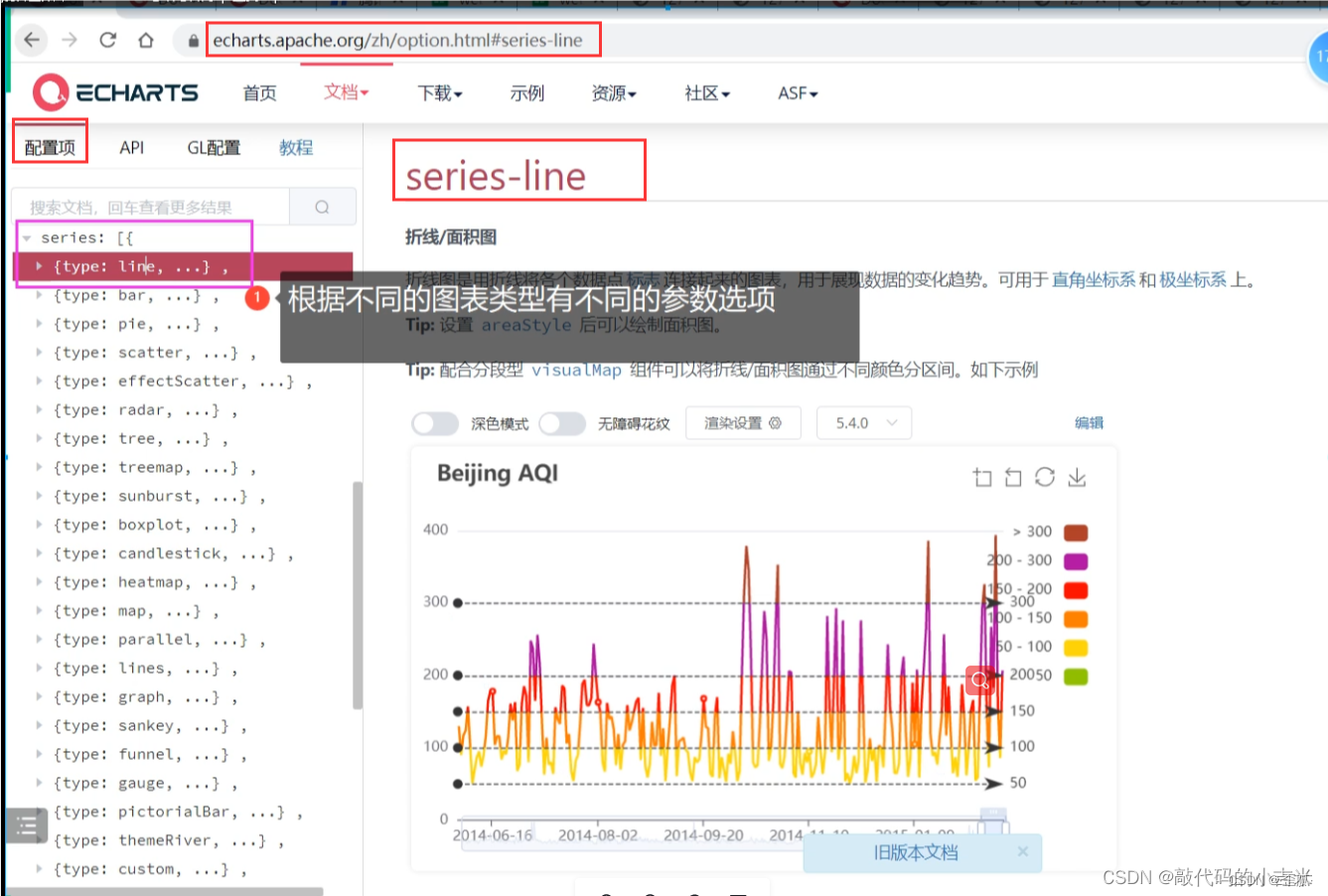Viewport: 1328px width, 896px height.
Task: Select {type: radar, ...} tree row
Action: (x=144, y=410)
